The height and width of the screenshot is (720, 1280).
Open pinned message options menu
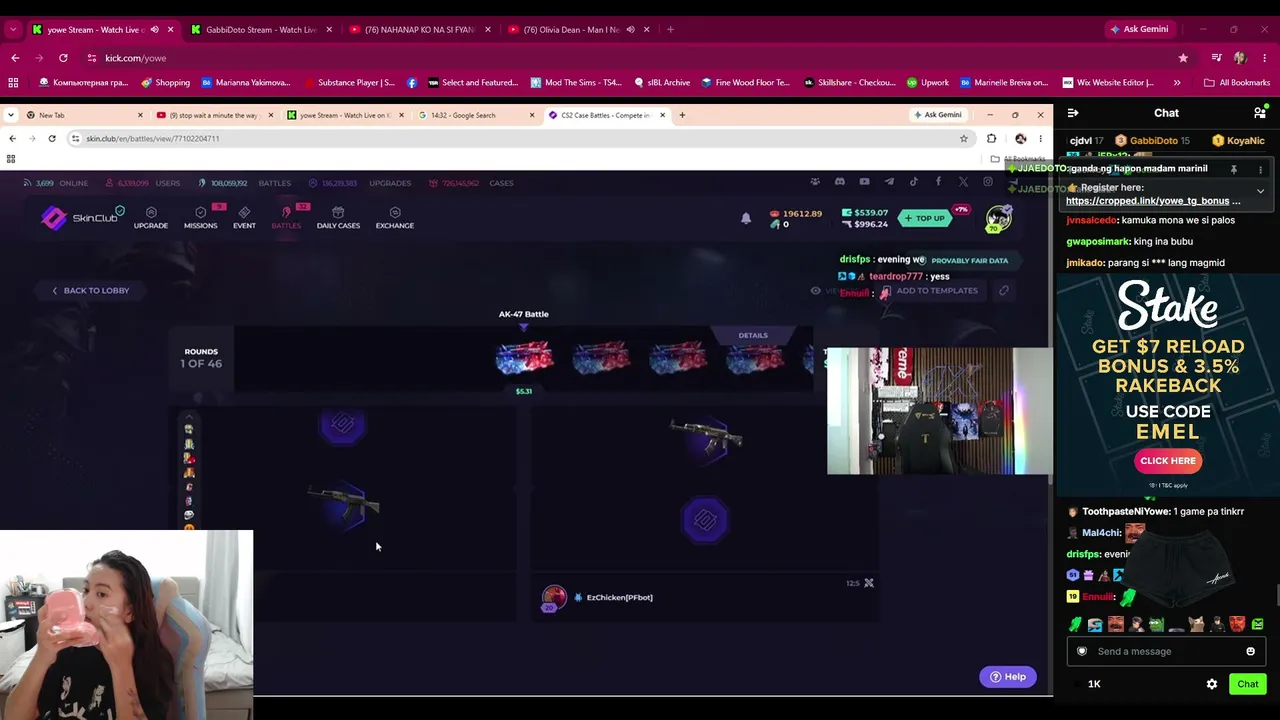(x=1261, y=169)
